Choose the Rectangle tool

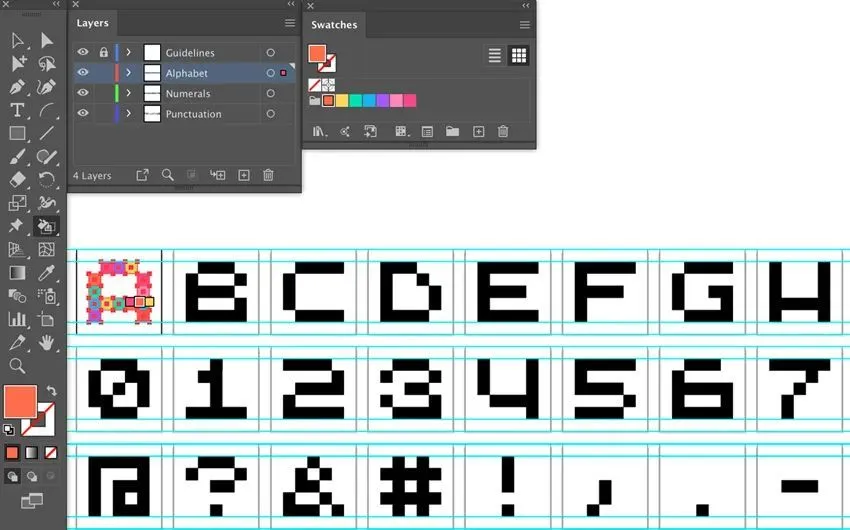pyautogui.click(x=17, y=133)
